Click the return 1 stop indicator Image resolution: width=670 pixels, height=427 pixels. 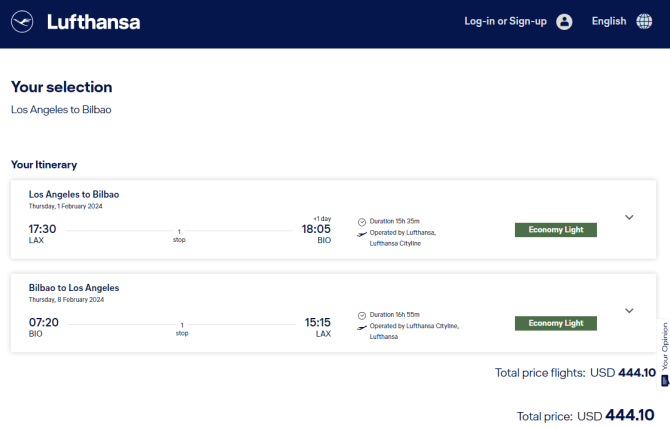click(182, 329)
